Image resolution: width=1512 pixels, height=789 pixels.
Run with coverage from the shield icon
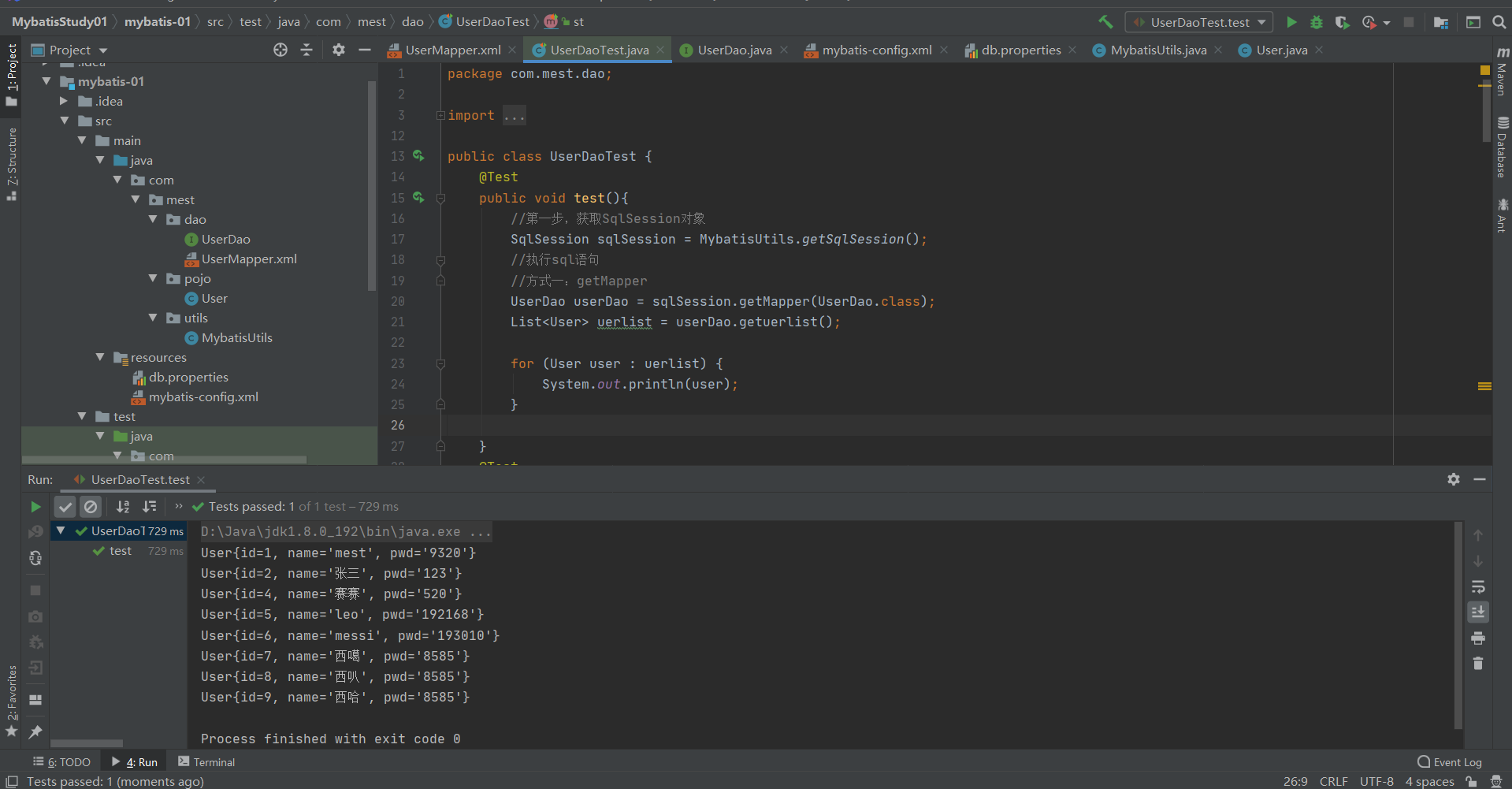(1342, 22)
